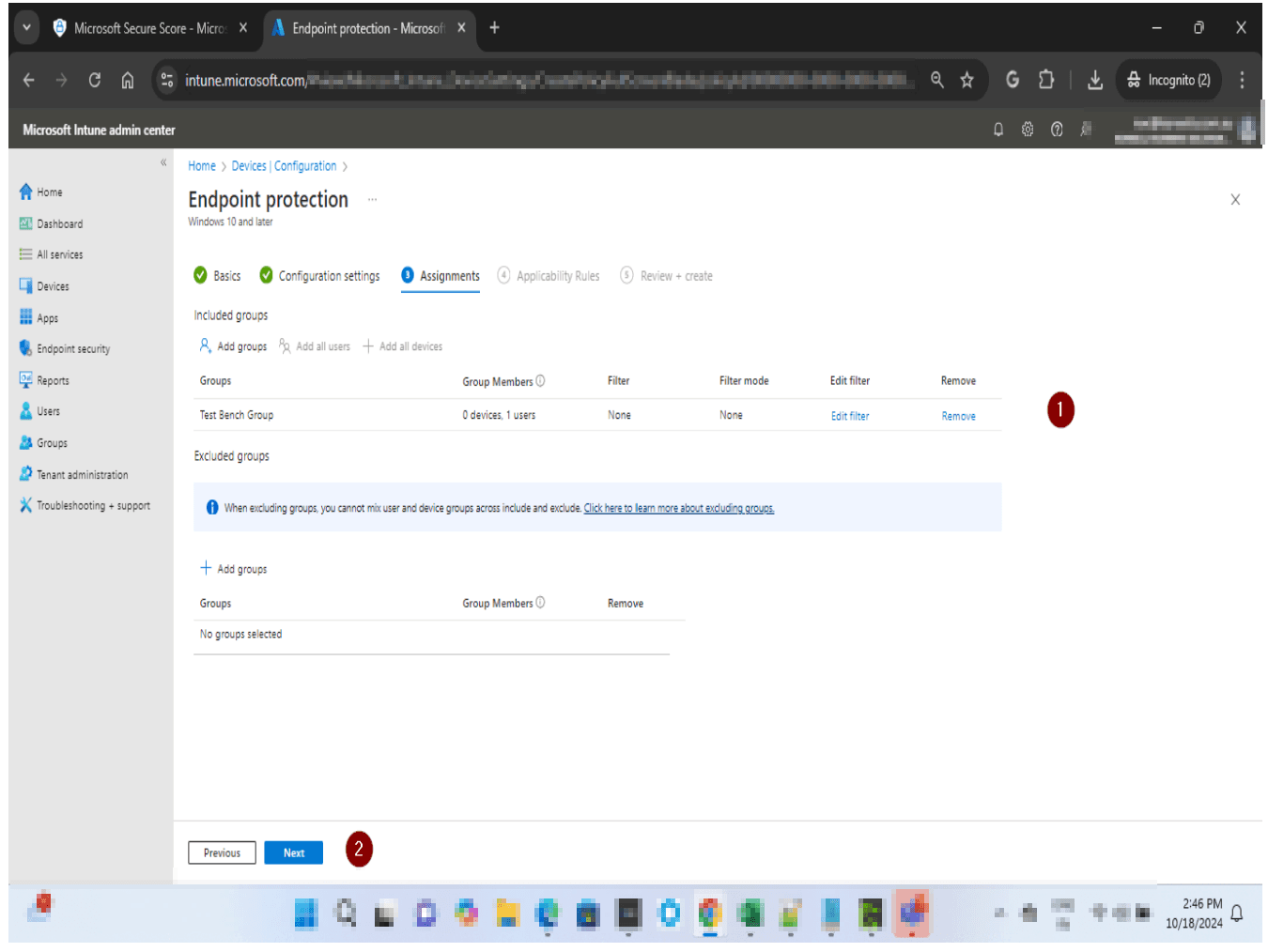Remove Test Bench Group from included groups
The height and width of the screenshot is (952, 1268).
tap(958, 416)
